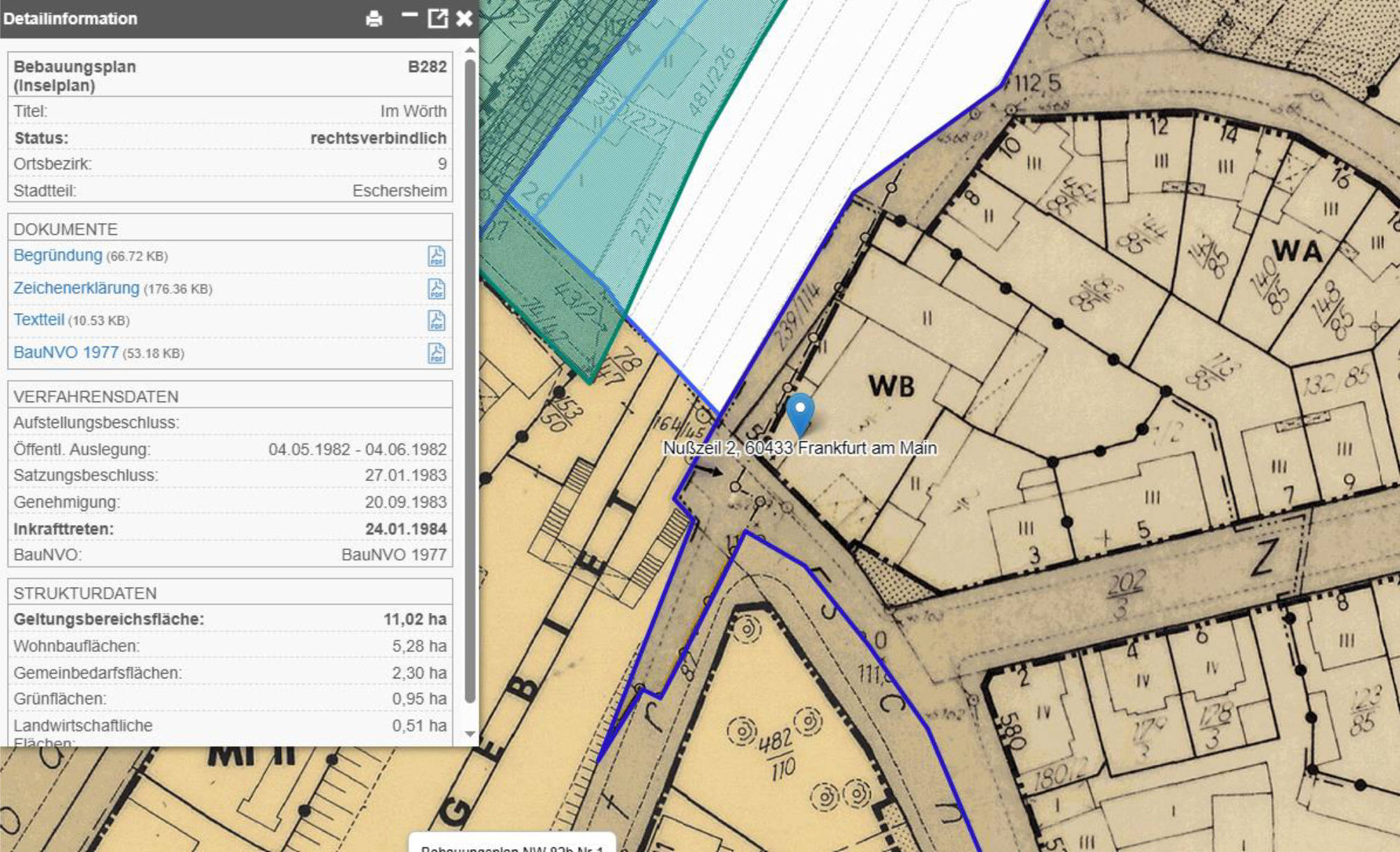
Task: Click the panel scrollbar down arrow
Action: (469, 734)
